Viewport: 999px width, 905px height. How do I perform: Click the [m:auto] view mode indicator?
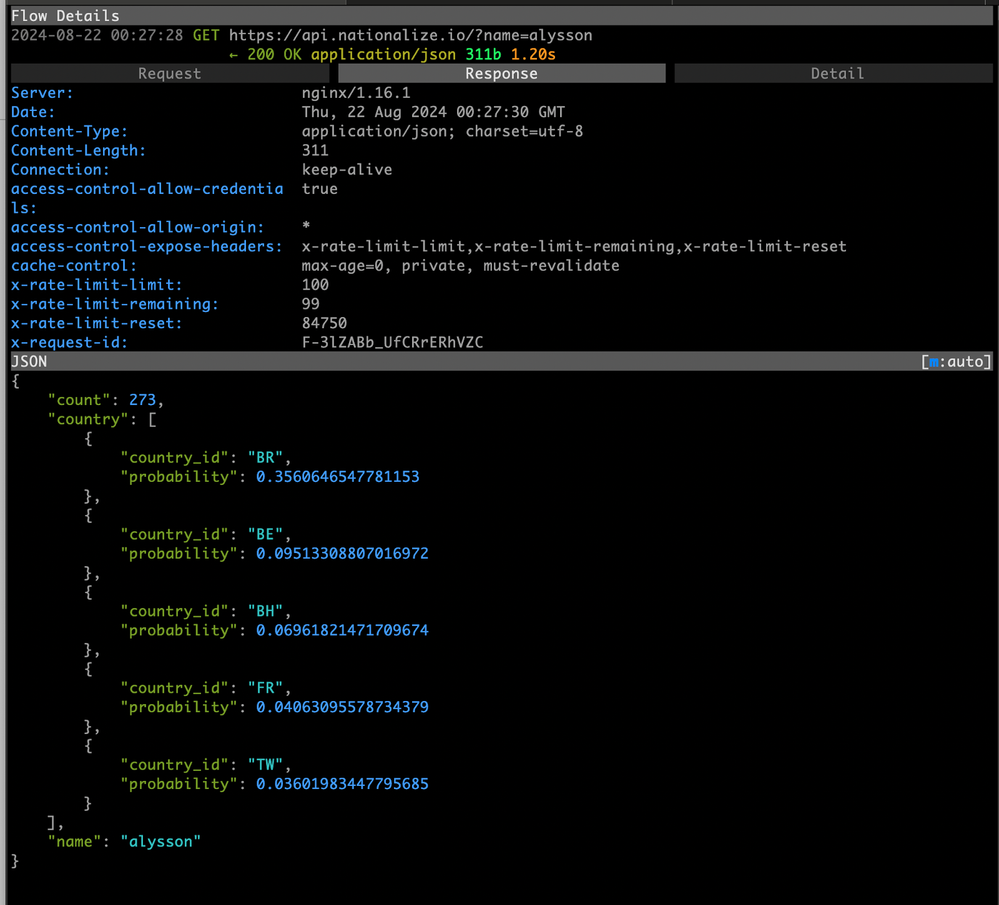click(956, 361)
